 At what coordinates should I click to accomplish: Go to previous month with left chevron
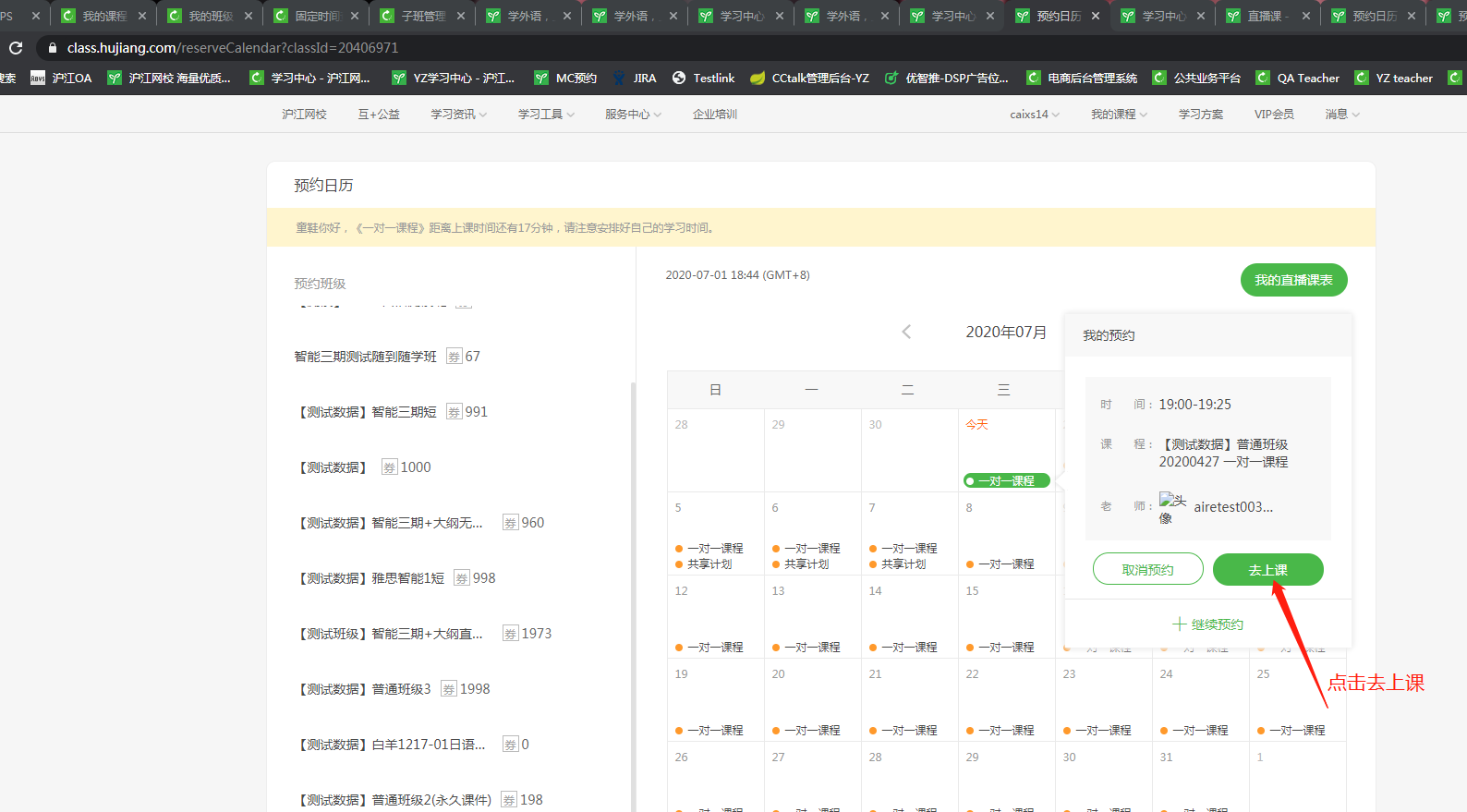click(x=906, y=332)
